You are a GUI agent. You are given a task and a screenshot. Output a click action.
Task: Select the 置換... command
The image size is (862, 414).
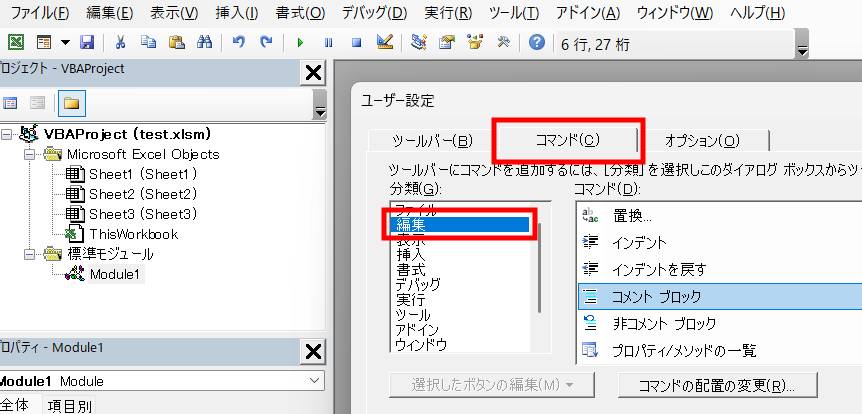720,216
